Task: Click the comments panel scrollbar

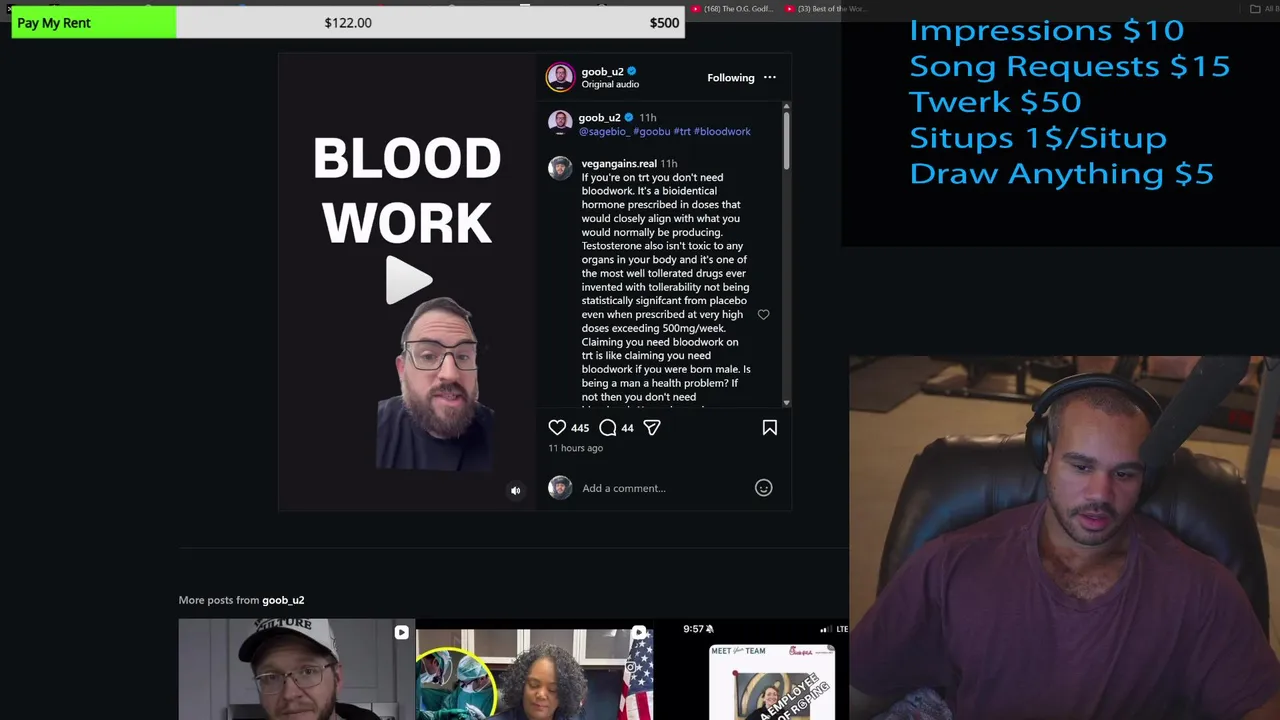Action: 786,140
